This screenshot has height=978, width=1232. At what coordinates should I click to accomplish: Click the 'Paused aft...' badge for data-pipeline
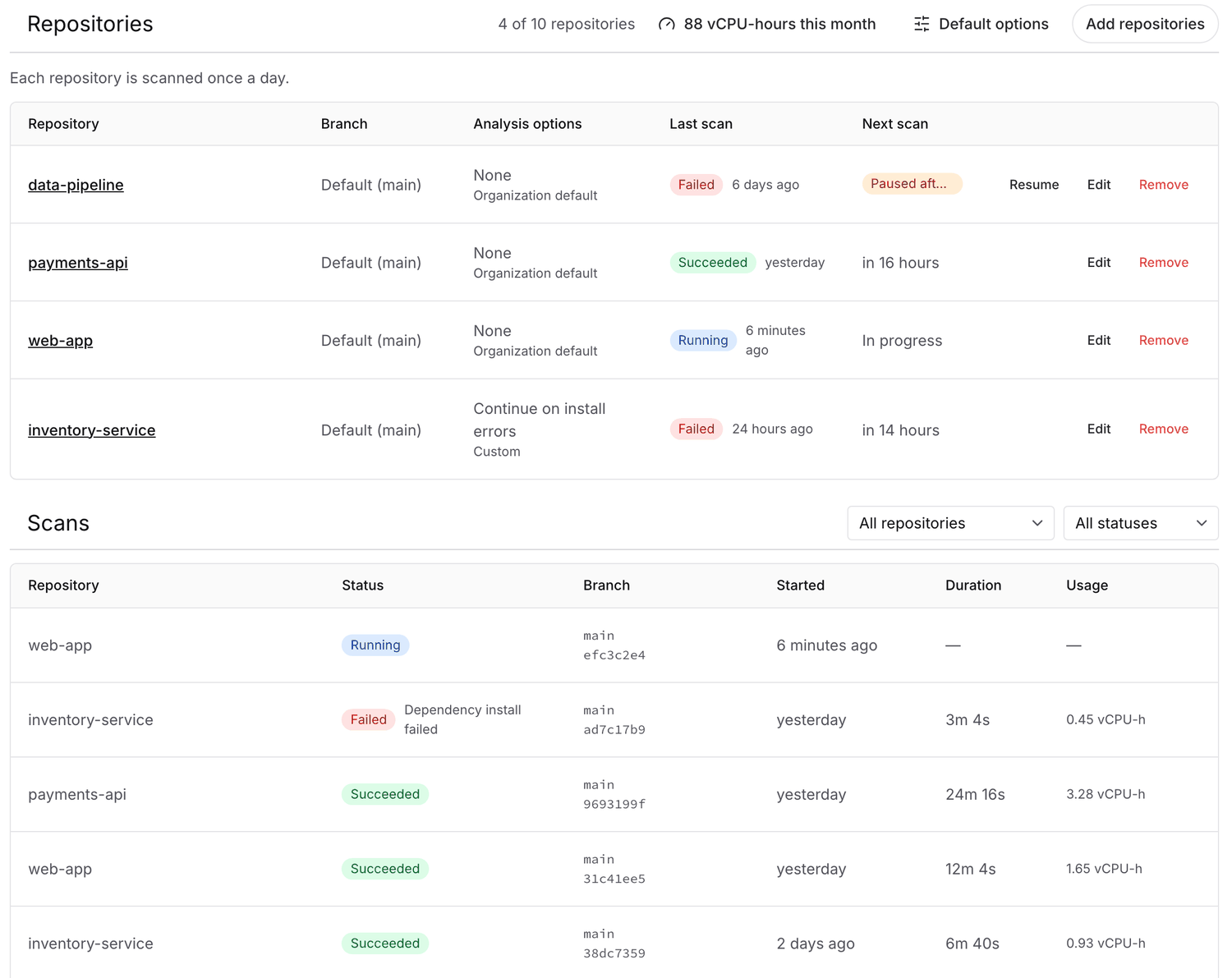click(912, 184)
